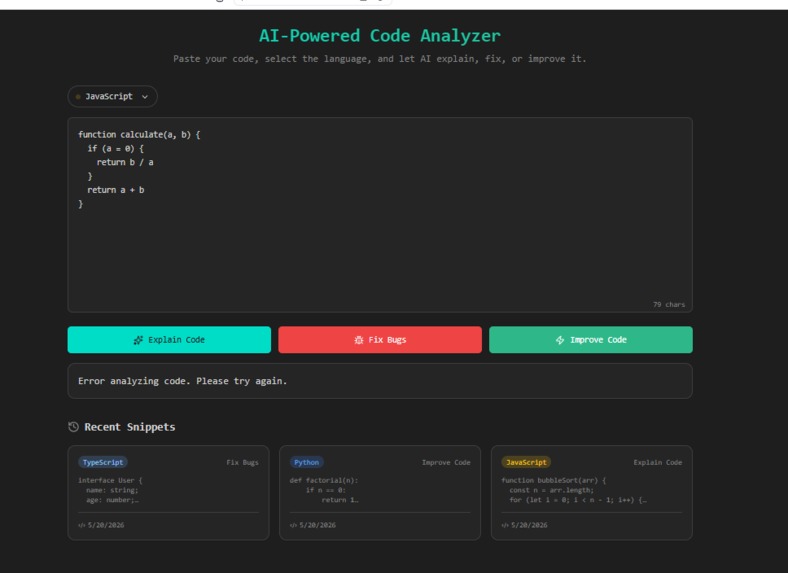
Task: Click inside the code editor text area
Action: pyautogui.click(x=380, y=215)
